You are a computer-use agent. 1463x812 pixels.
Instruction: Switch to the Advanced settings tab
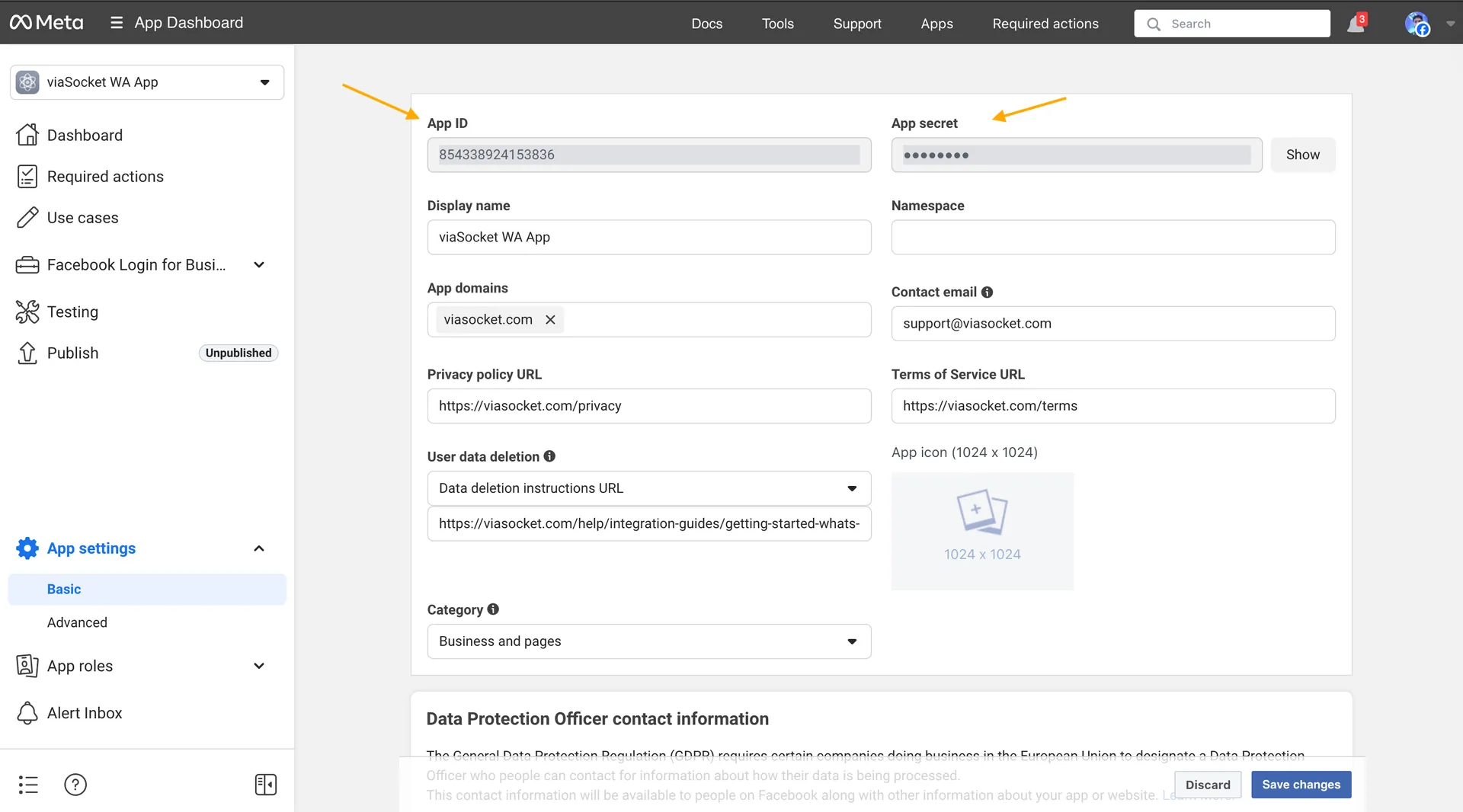[77, 622]
